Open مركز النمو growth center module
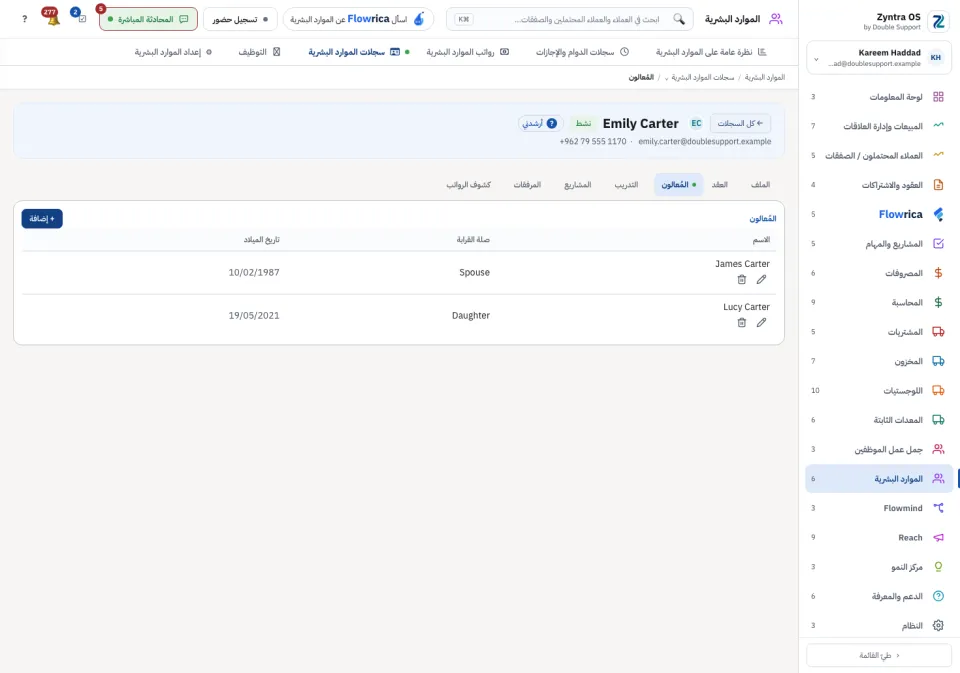 [x=879, y=567]
